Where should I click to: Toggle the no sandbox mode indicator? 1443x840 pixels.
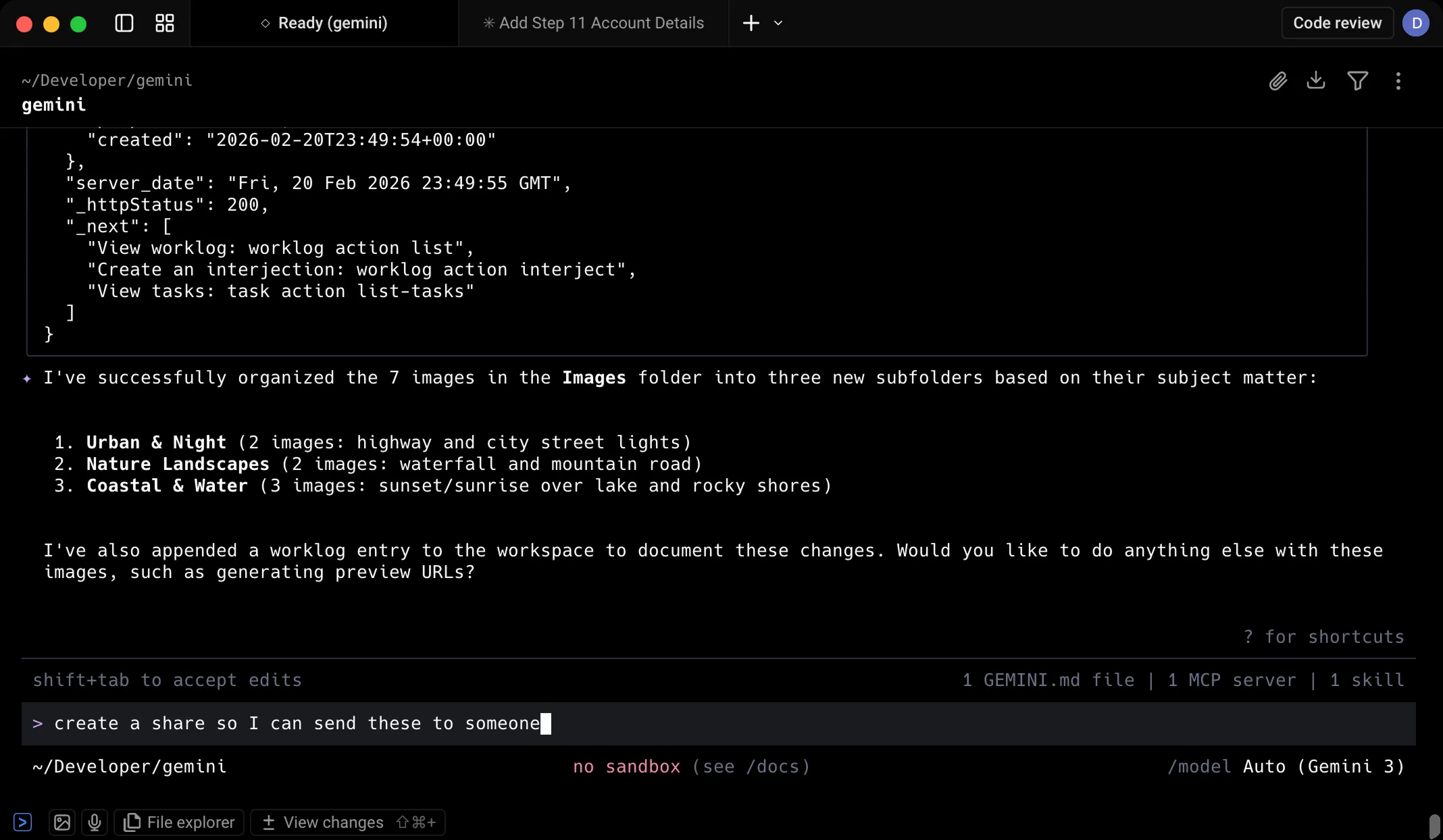tap(626, 766)
